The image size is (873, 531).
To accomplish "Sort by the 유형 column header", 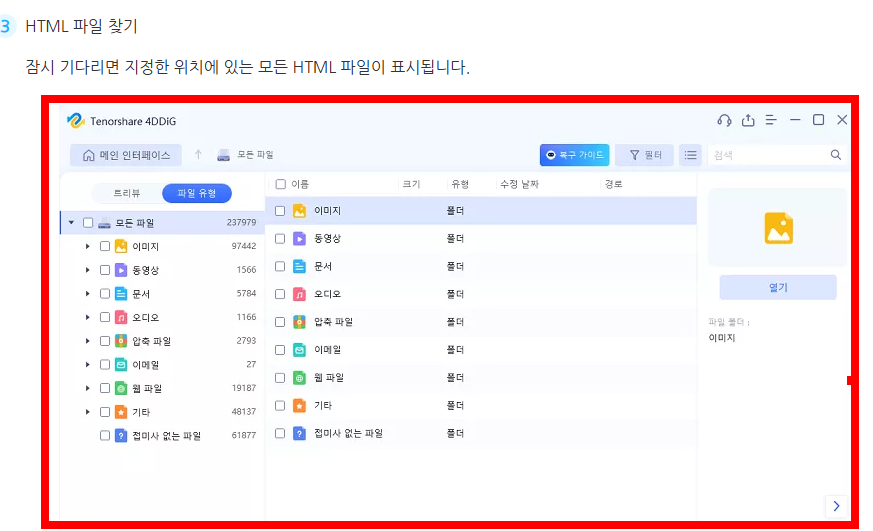I will (460, 184).
